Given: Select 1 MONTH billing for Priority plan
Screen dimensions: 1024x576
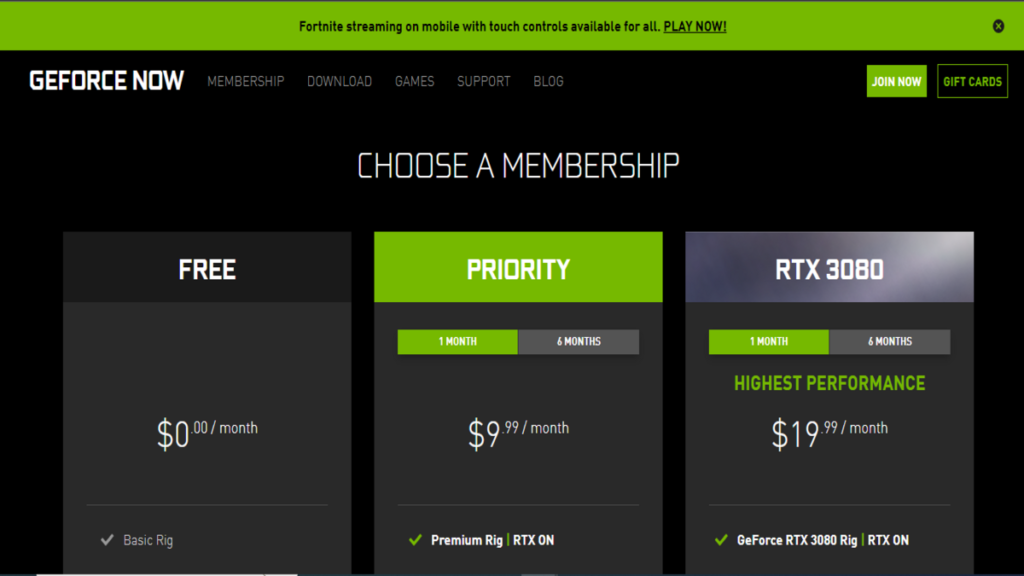Looking at the screenshot, I should coord(457,341).
